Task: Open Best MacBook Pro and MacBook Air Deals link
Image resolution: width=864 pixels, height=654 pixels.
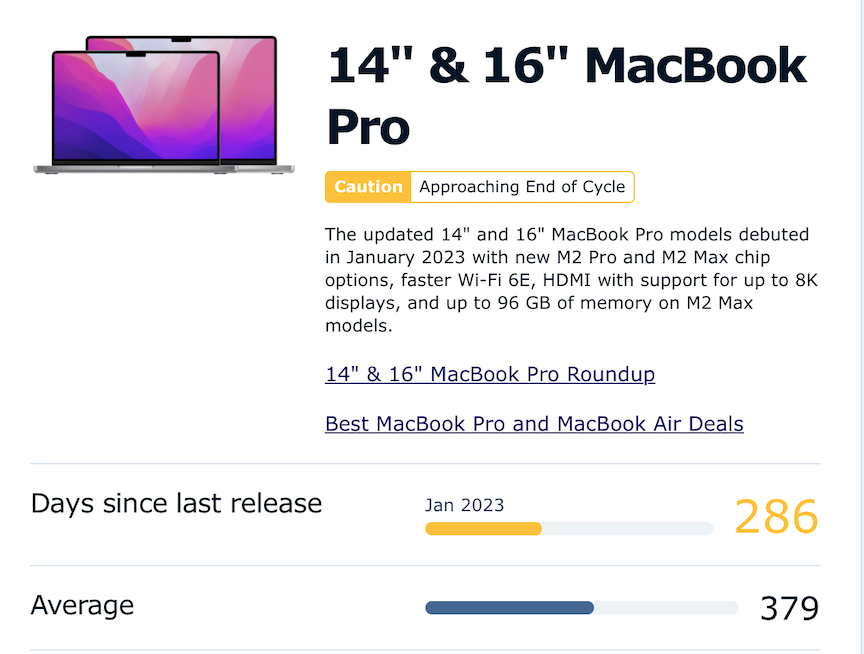Action: [x=534, y=424]
